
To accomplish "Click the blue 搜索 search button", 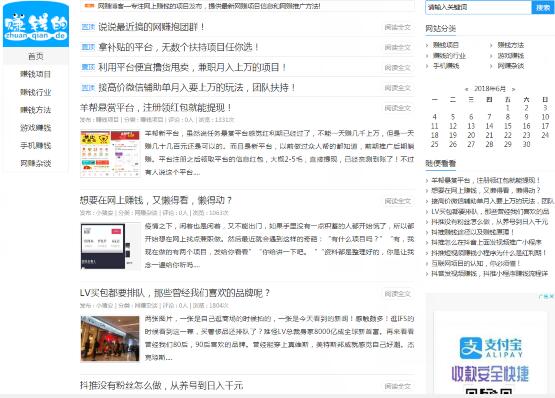I will pos(542,7).
